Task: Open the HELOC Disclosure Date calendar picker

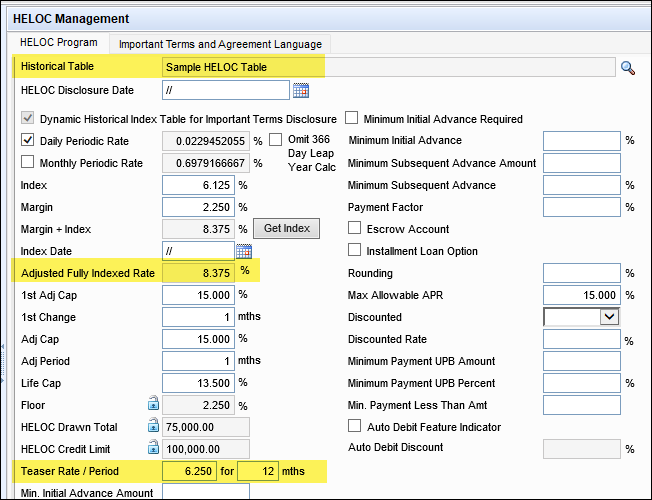Action: tap(301, 90)
